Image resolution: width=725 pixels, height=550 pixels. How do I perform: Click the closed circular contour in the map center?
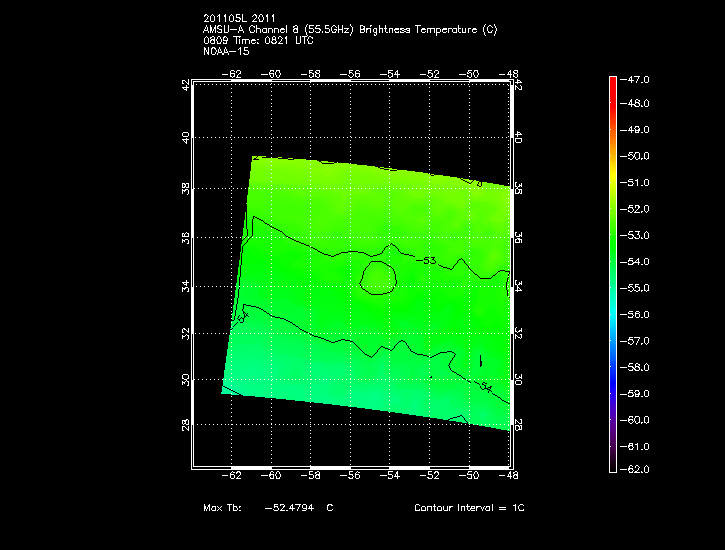(x=379, y=277)
